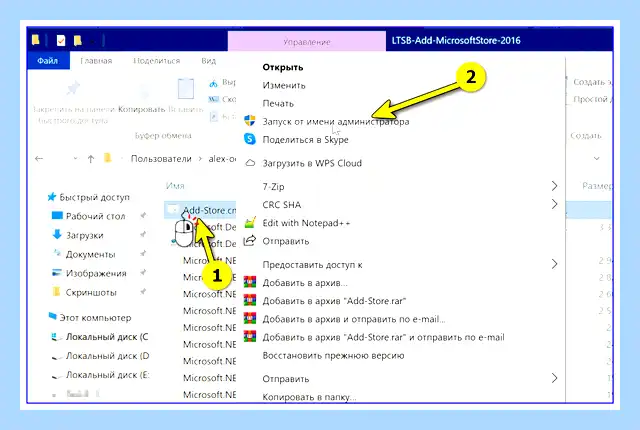The image size is (640, 430).
Task: Switch to the Главная ribbon tab
Action: [x=96, y=61]
